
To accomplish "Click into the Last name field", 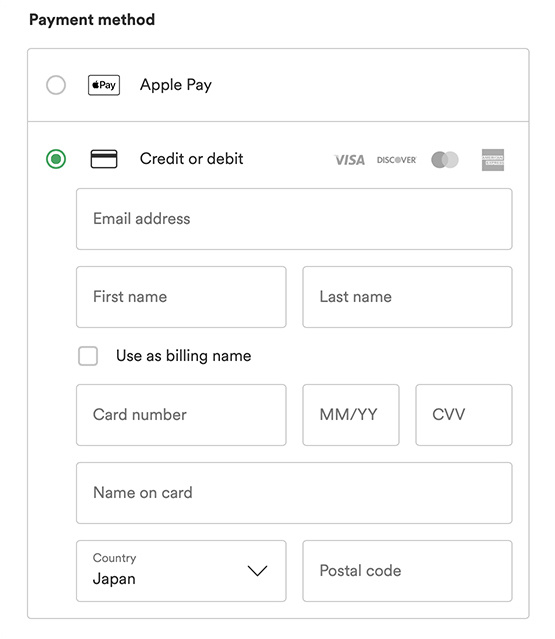I will (407, 297).
